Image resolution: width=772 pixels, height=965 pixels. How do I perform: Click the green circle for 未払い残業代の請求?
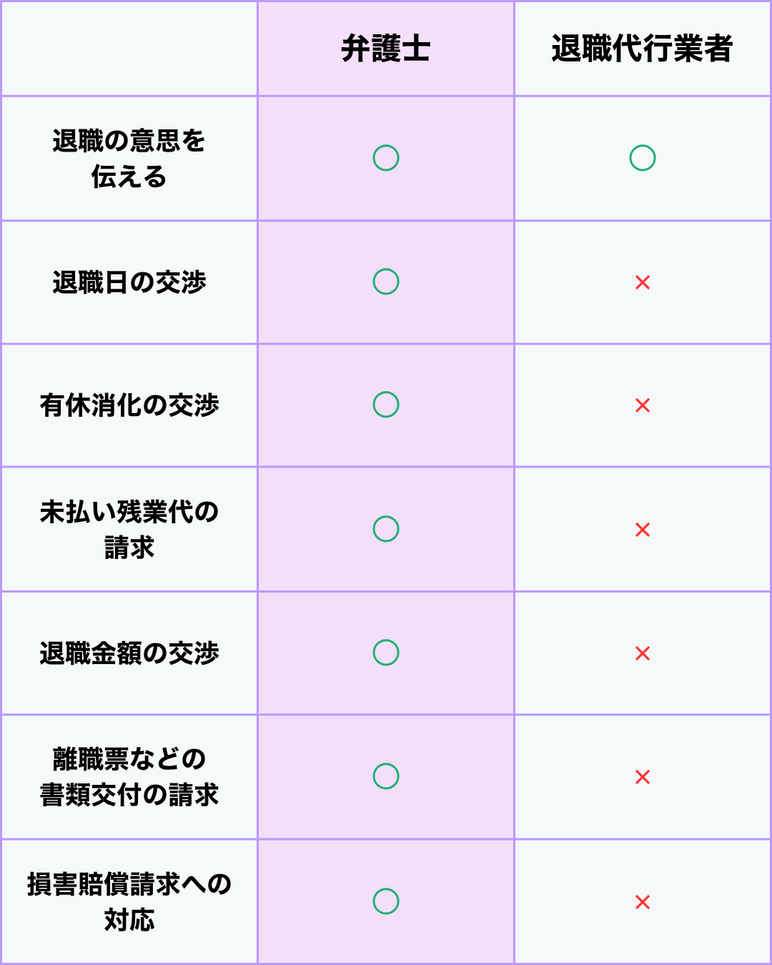click(386, 529)
